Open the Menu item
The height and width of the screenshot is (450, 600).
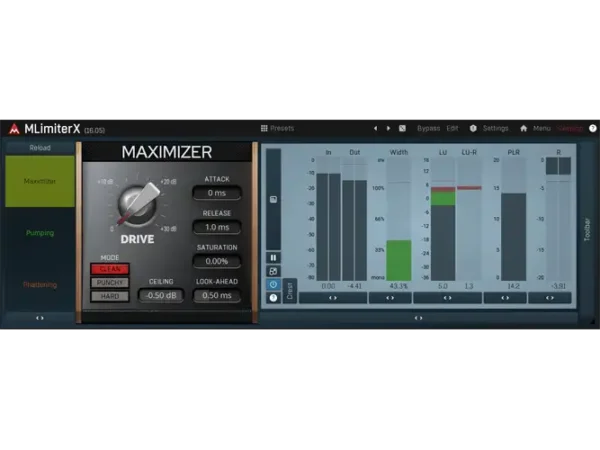541,128
